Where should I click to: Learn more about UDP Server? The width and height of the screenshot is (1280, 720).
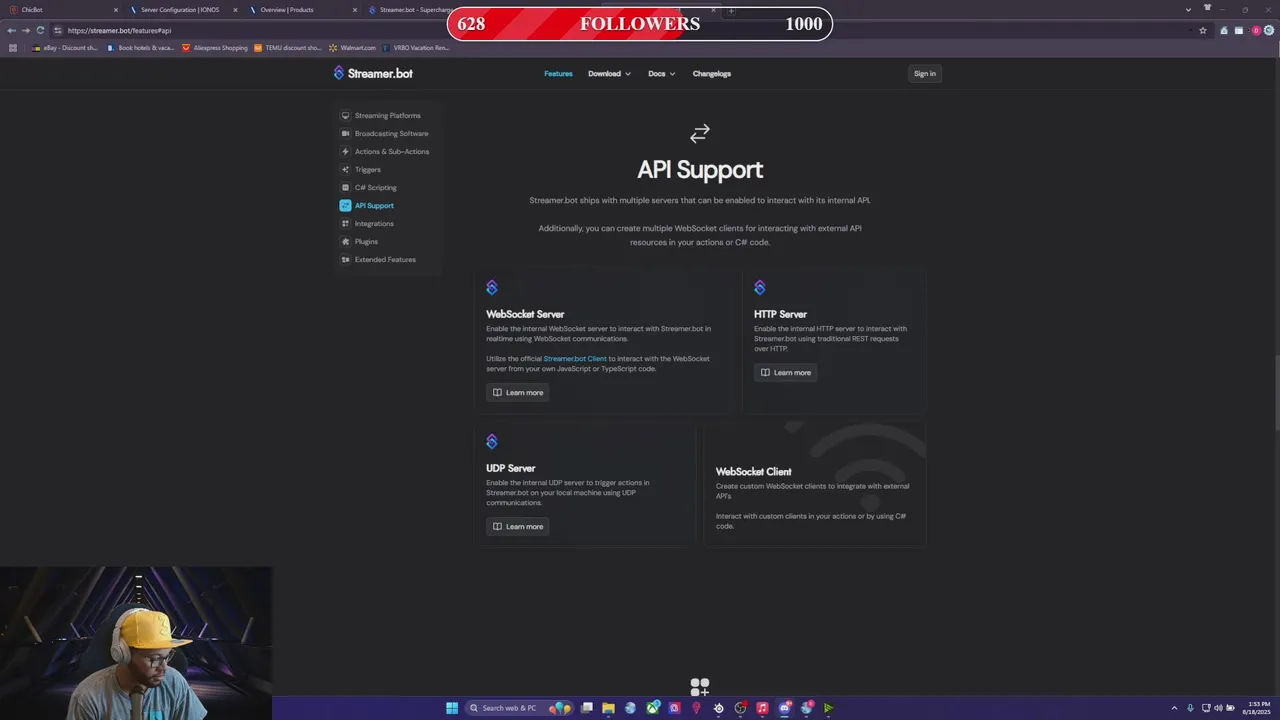coord(518,526)
